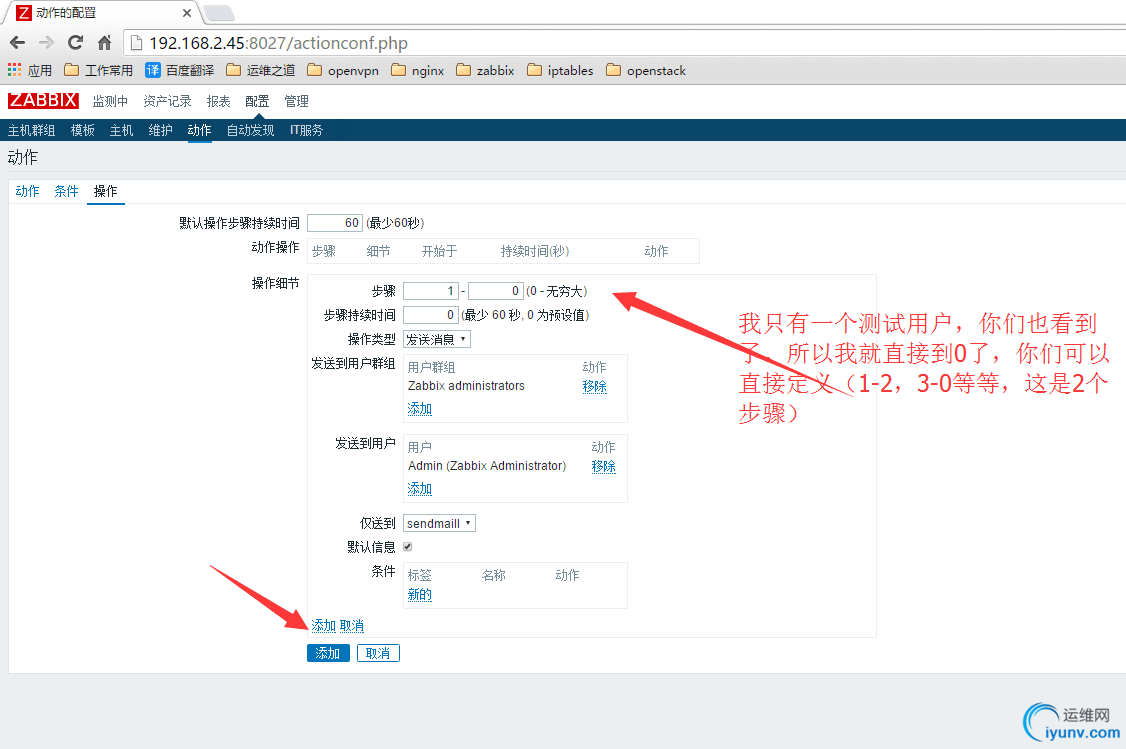The height and width of the screenshot is (749, 1126).
Task: Open a new browser tab
Action: click(x=218, y=13)
